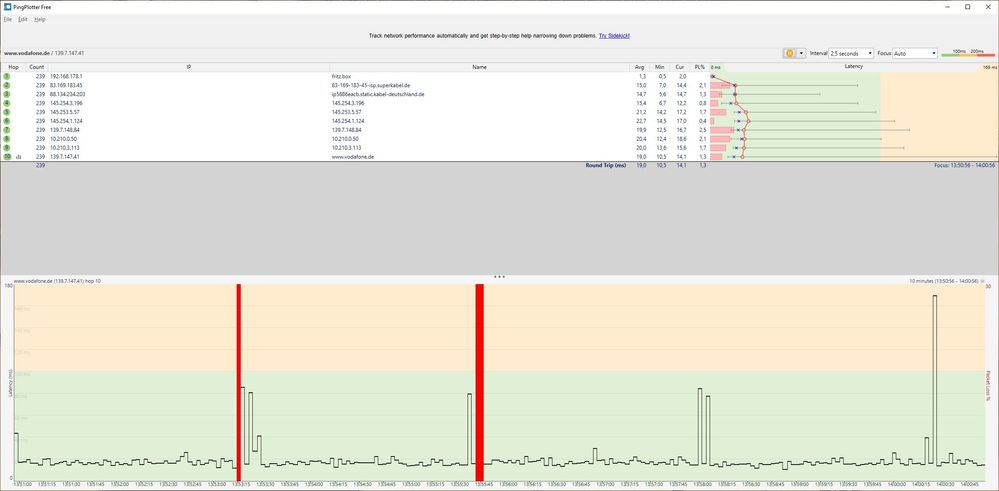Click the Focus: 13:50:56 - 14:00:56 label
This screenshot has height=491, width=999.
coord(965,166)
